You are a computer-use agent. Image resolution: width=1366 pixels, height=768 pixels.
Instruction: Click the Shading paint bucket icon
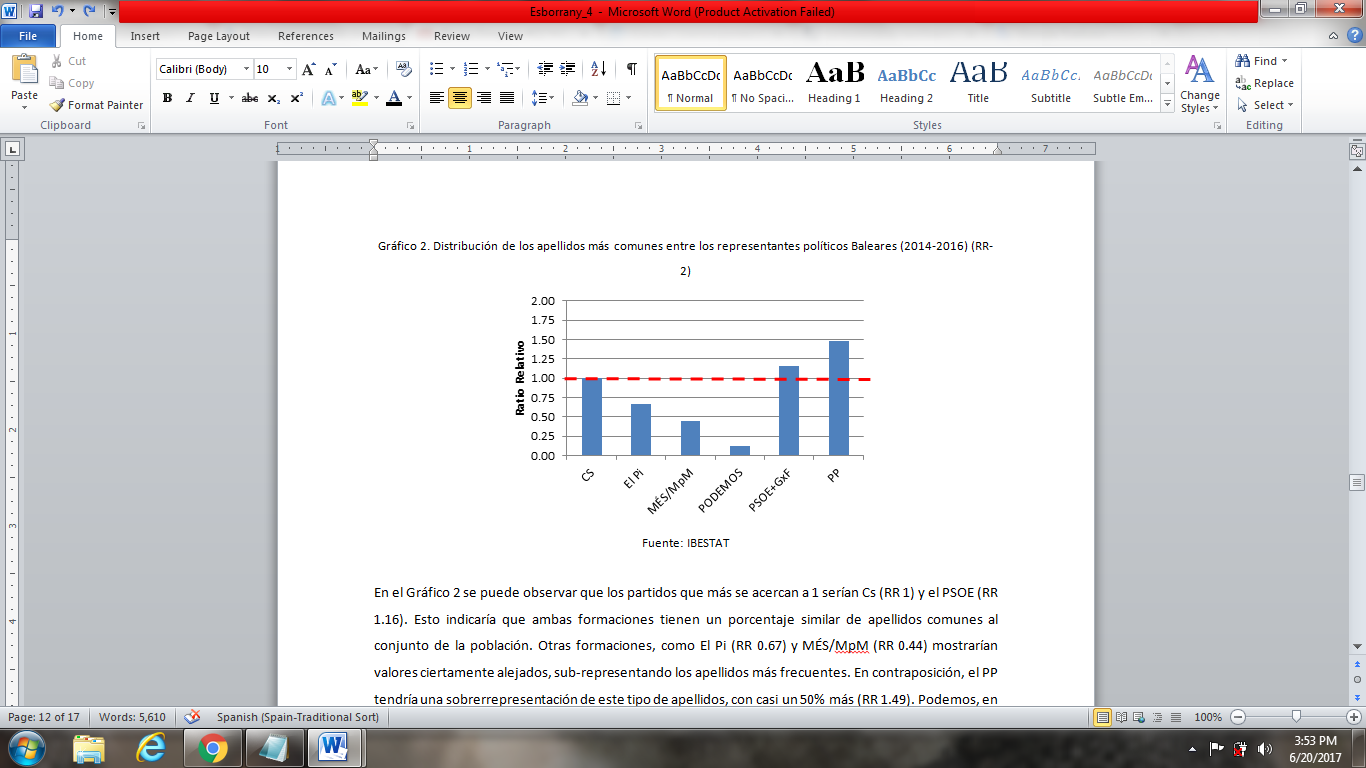click(580, 98)
